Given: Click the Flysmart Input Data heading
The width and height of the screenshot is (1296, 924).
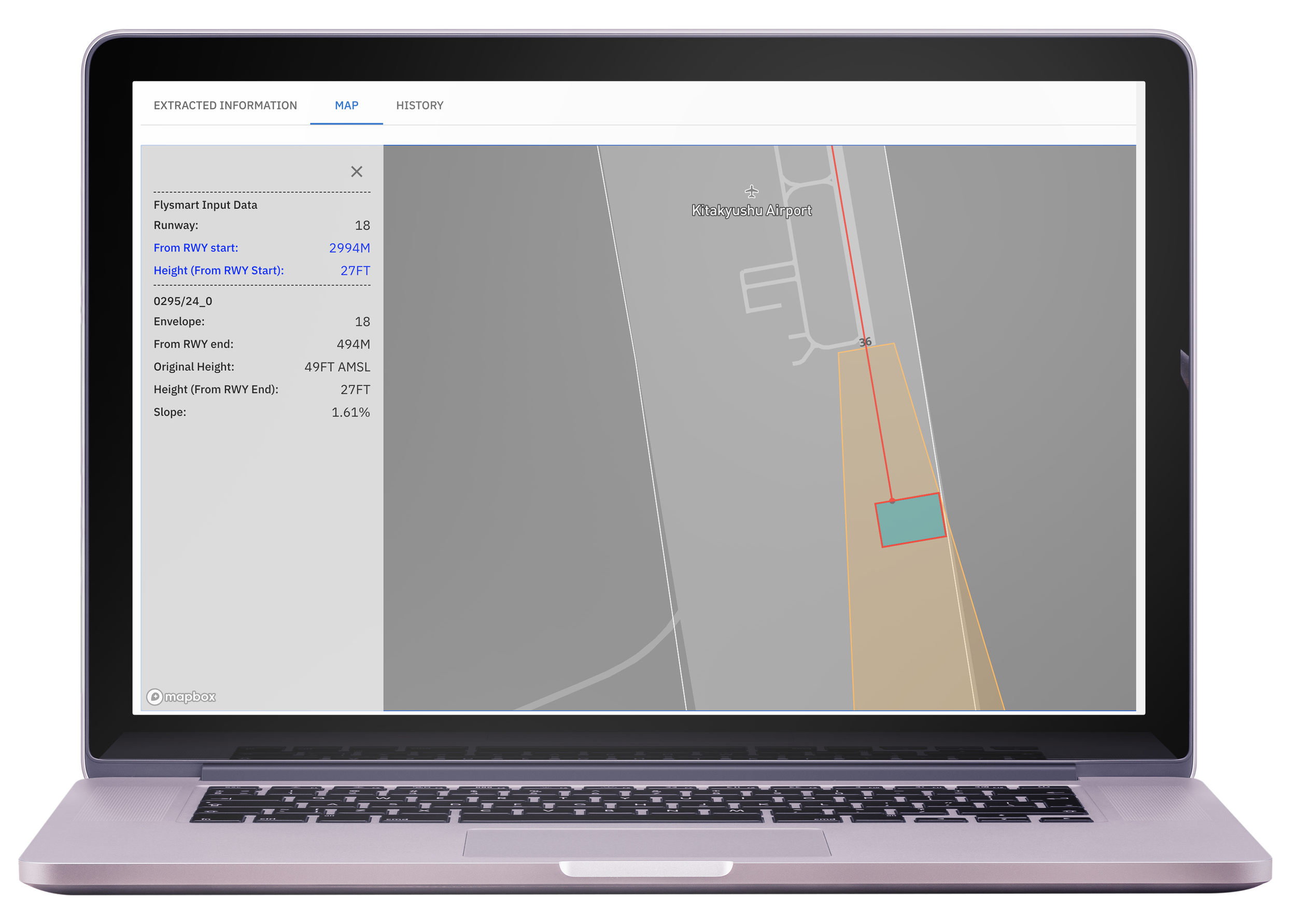Looking at the screenshot, I should (205, 205).
